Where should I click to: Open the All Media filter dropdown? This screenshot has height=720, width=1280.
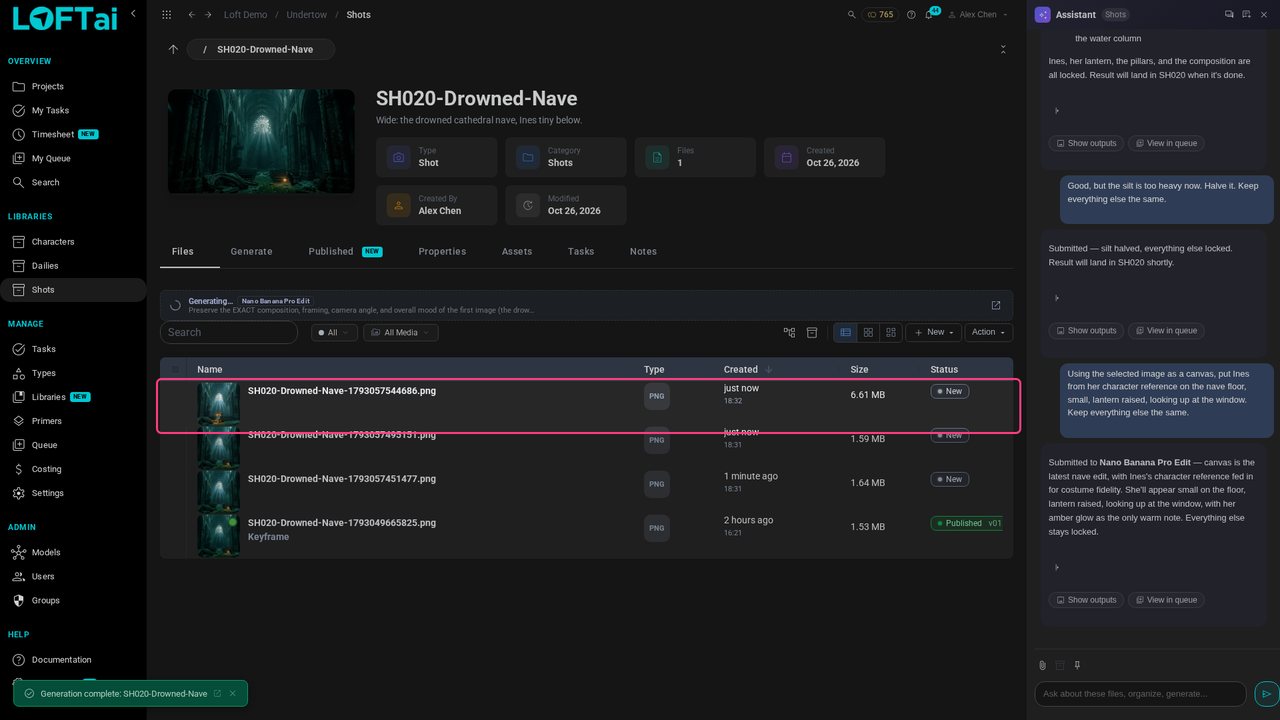click(400, 332)
